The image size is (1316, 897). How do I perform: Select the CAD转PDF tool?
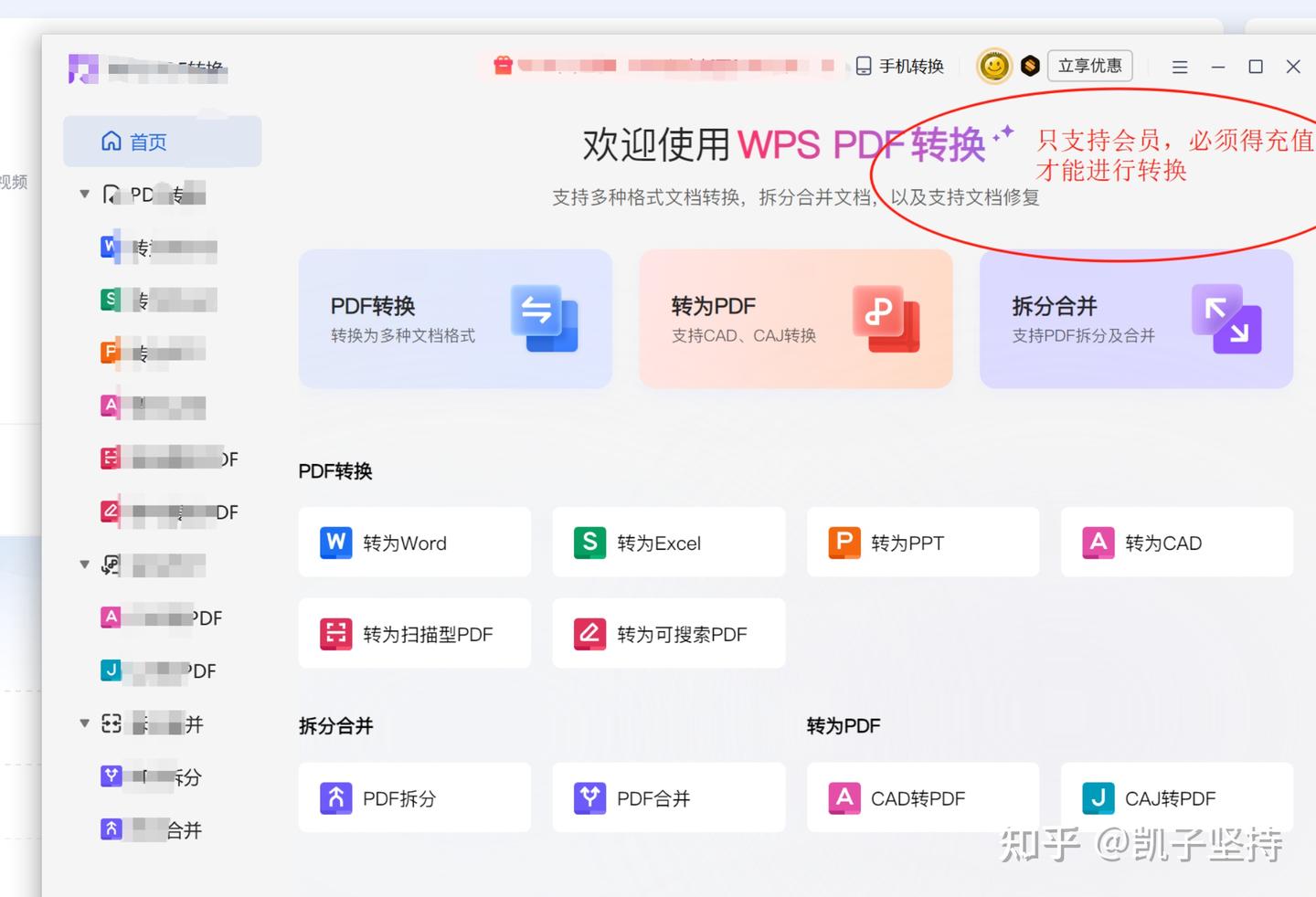pyautogui.click(x=921, y=797)
